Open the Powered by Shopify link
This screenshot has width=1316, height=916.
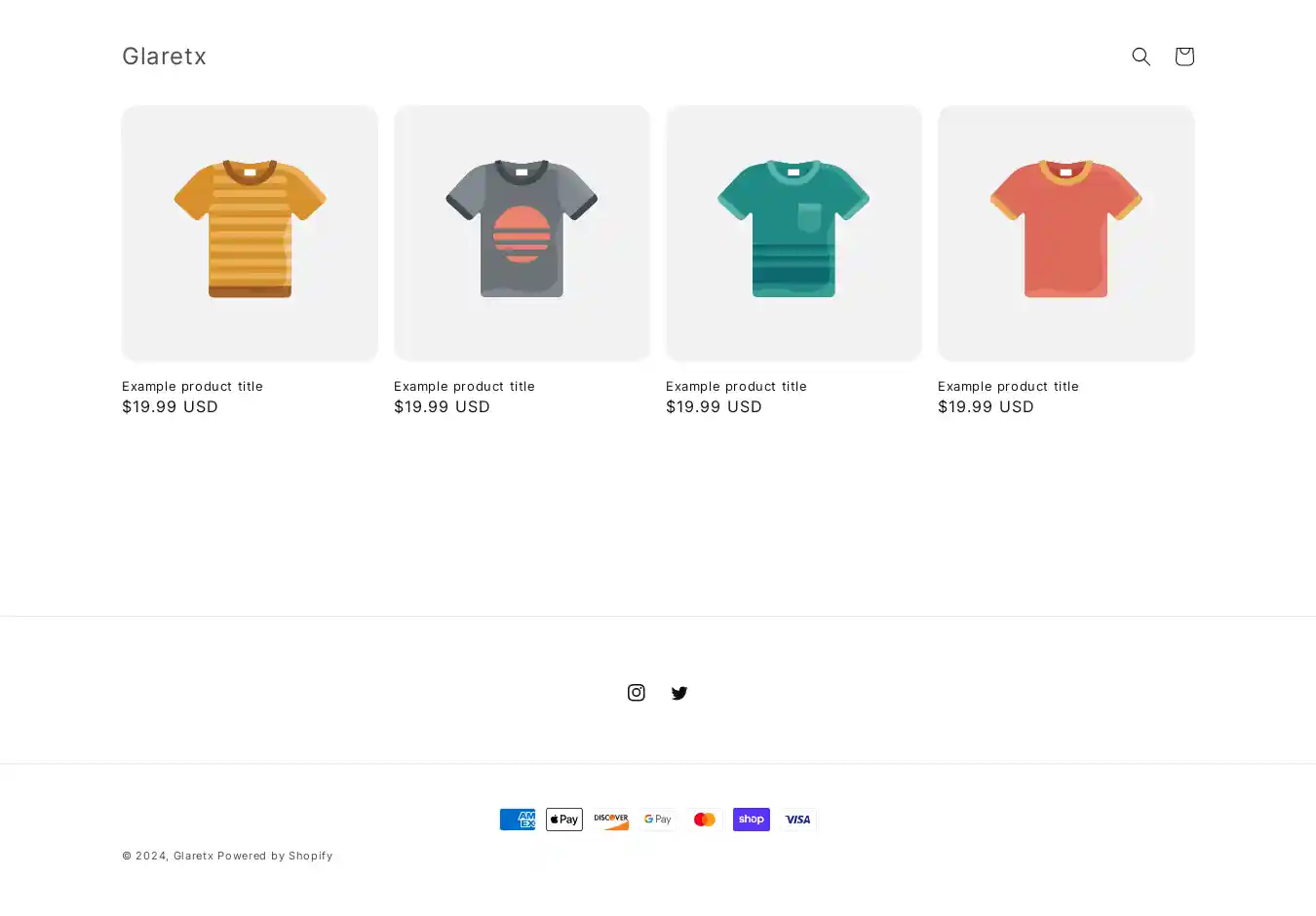[x=275, y=856]
